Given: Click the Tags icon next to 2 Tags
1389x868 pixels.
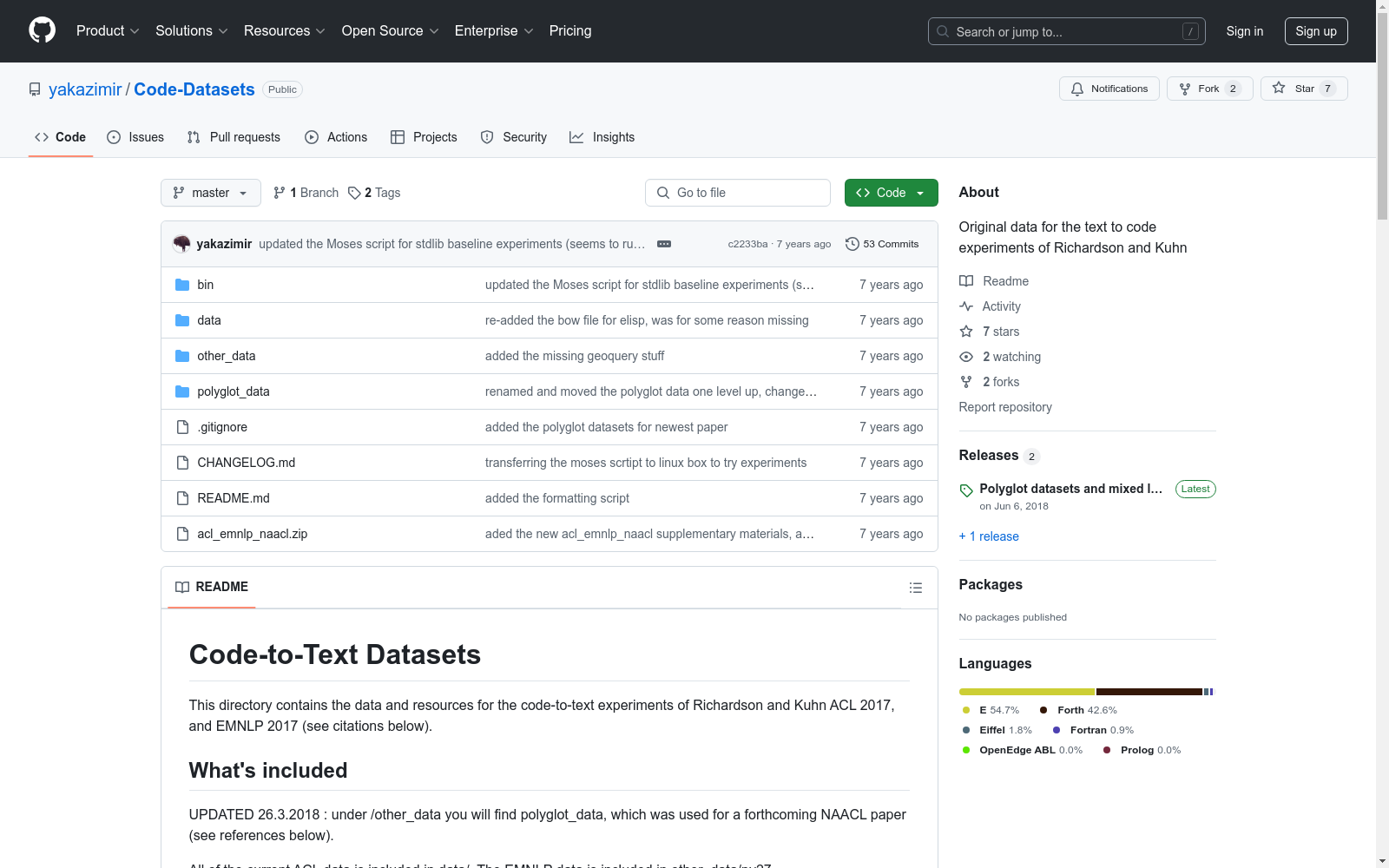Looking at the screenshot, I should point(354,193).
